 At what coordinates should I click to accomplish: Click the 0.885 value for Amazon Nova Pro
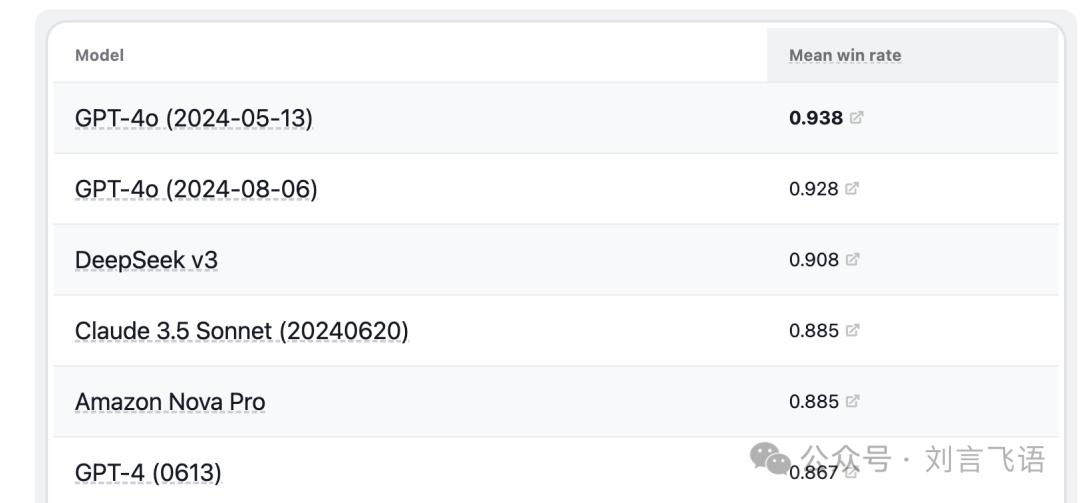[814, 401]
